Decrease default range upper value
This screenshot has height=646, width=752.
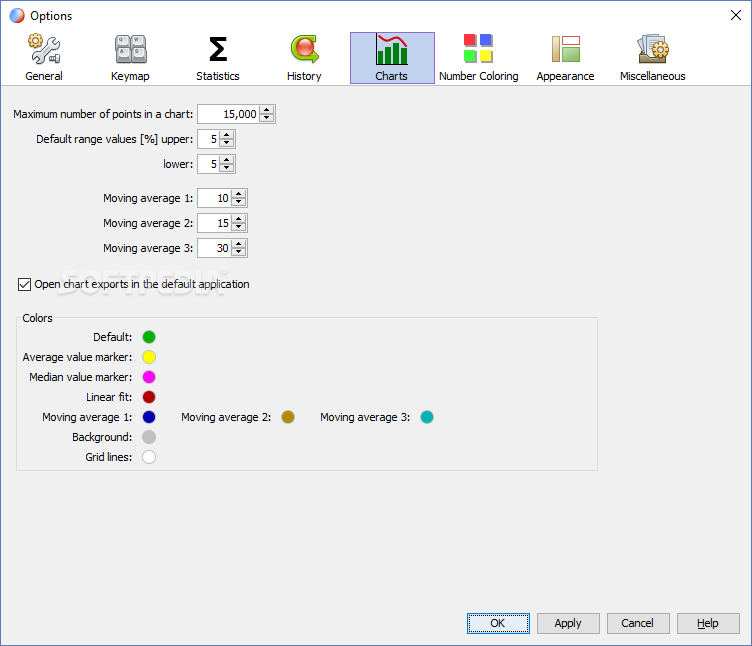pos(227,143)
